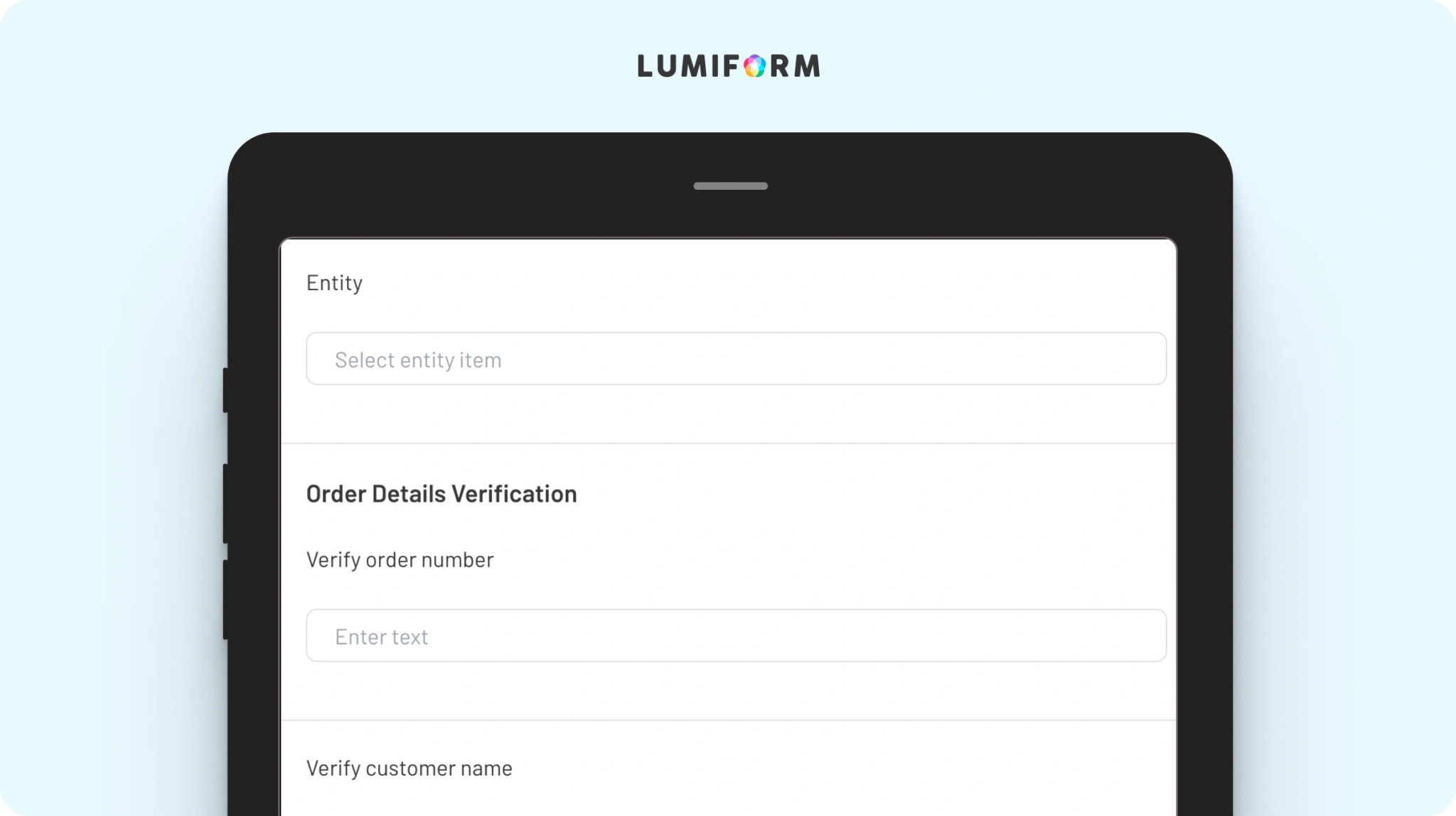Click the colorful O icon in Lumiform logo
This screenshot has height=816, width=1456.
tap(754, 66)
